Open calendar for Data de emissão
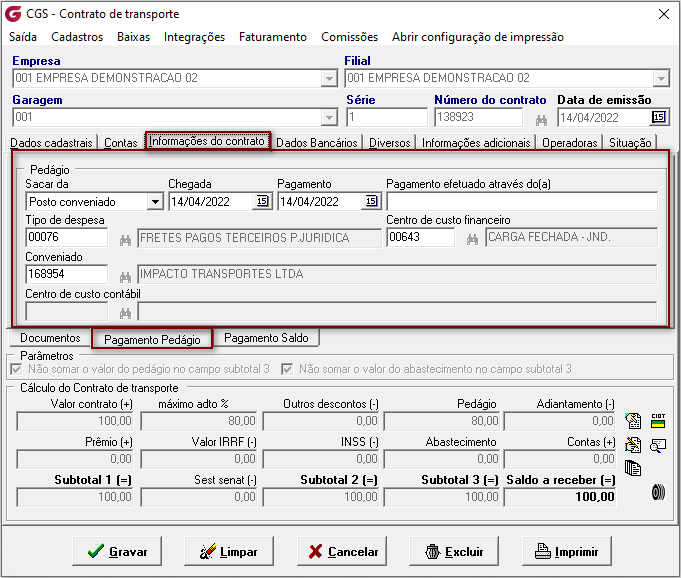The height and width of the screenshot is (578, 681). pyautogui.click(x=658, y=117)
